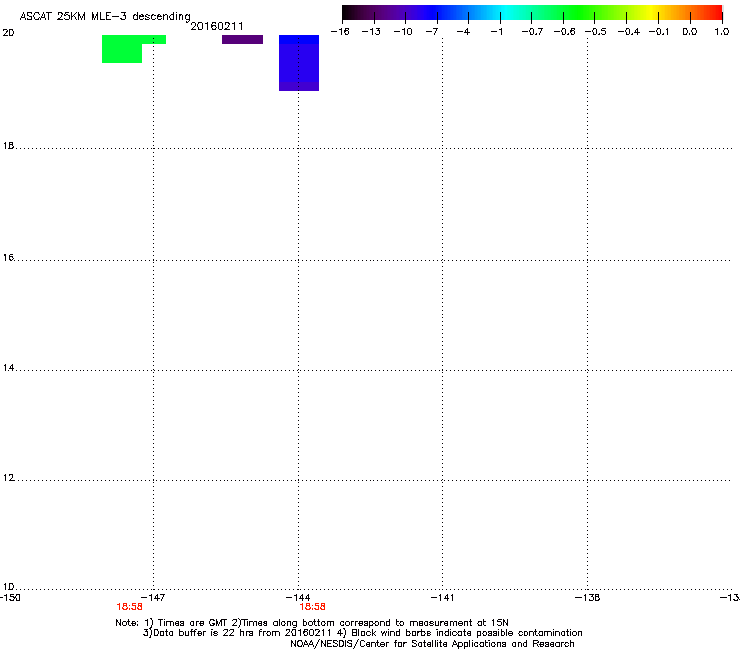Click the red 18:58 time under -144
The width and height of the screenshot is (740, 650).
click(x=312, y=607)
